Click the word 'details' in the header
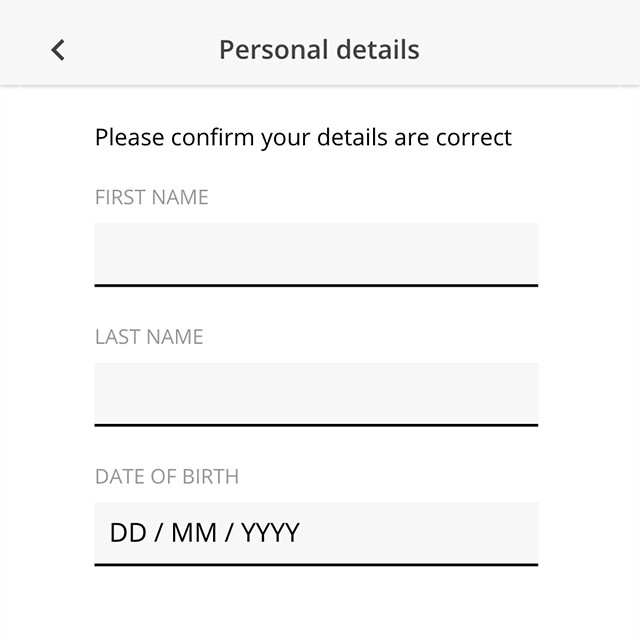The height and width of the screenshot is (640, 640). click(x=378, y=50)
